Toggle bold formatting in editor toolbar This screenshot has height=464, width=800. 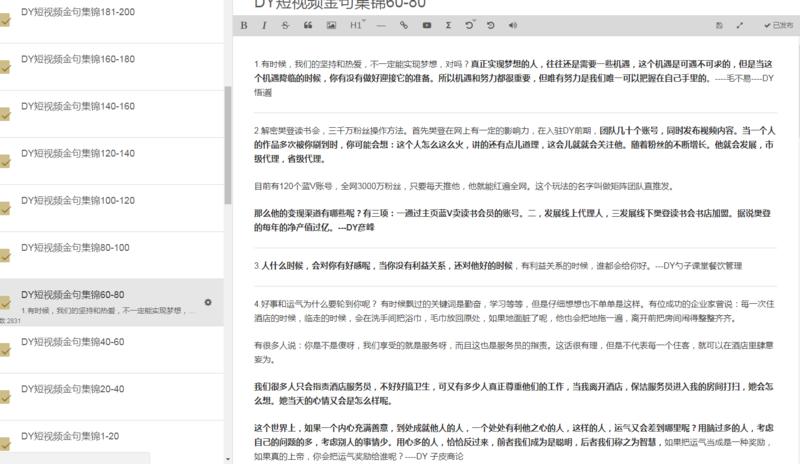[x=244, y=25]
